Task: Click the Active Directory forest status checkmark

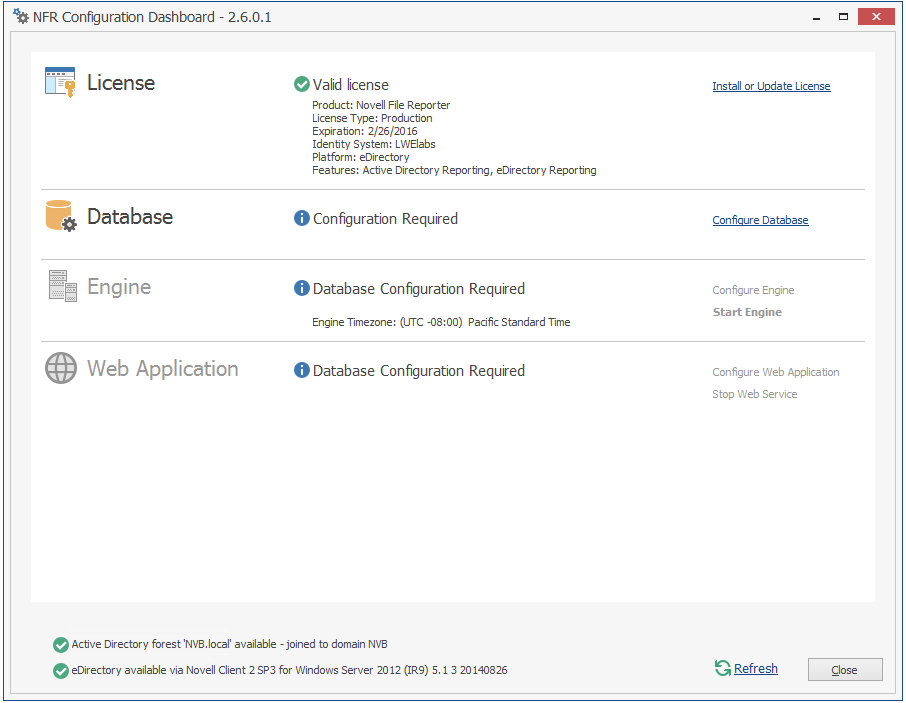Action: pos(61,644)
